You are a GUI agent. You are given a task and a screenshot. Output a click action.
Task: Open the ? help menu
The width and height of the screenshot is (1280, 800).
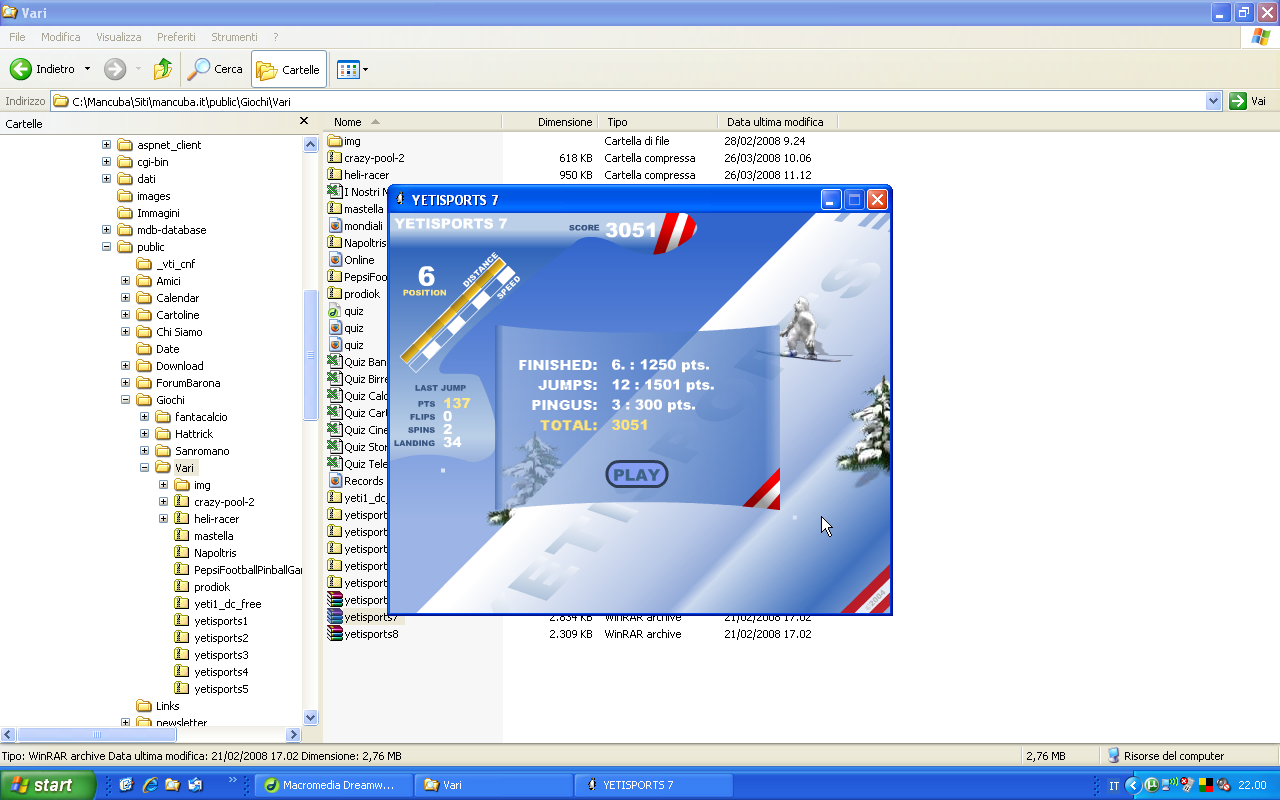[275, 37]
